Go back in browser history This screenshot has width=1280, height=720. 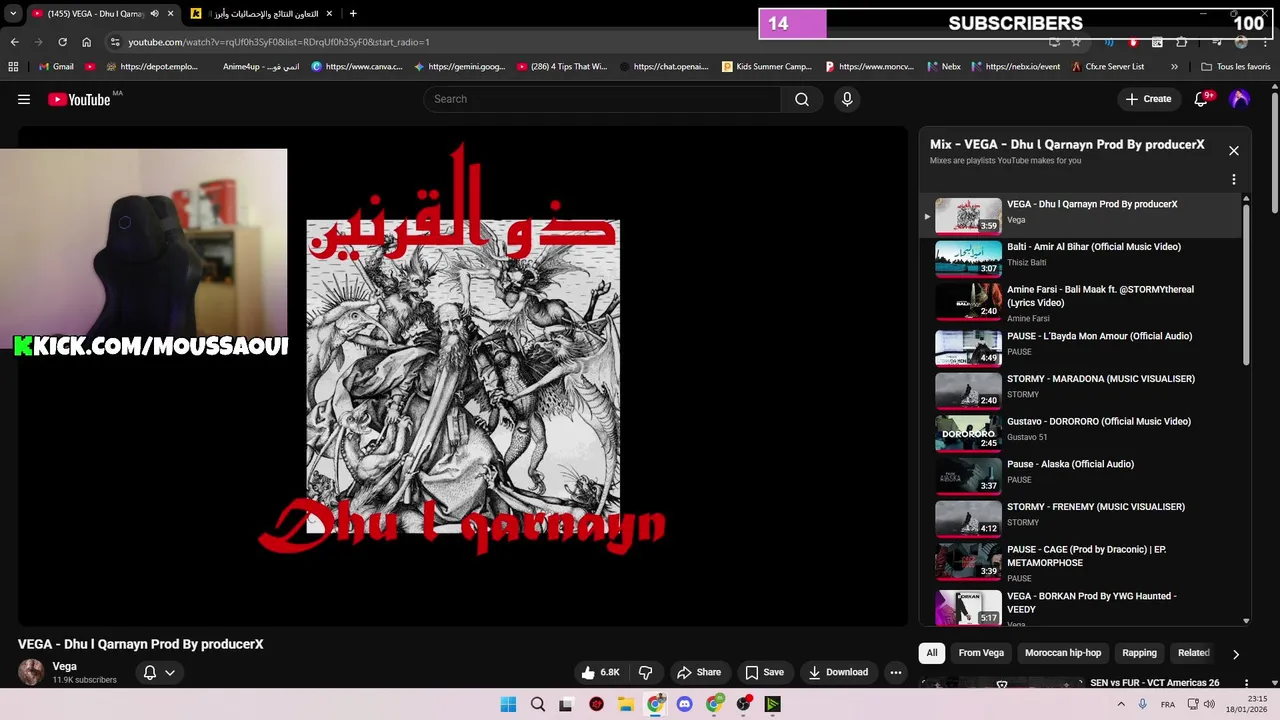(x=15, y=42)
